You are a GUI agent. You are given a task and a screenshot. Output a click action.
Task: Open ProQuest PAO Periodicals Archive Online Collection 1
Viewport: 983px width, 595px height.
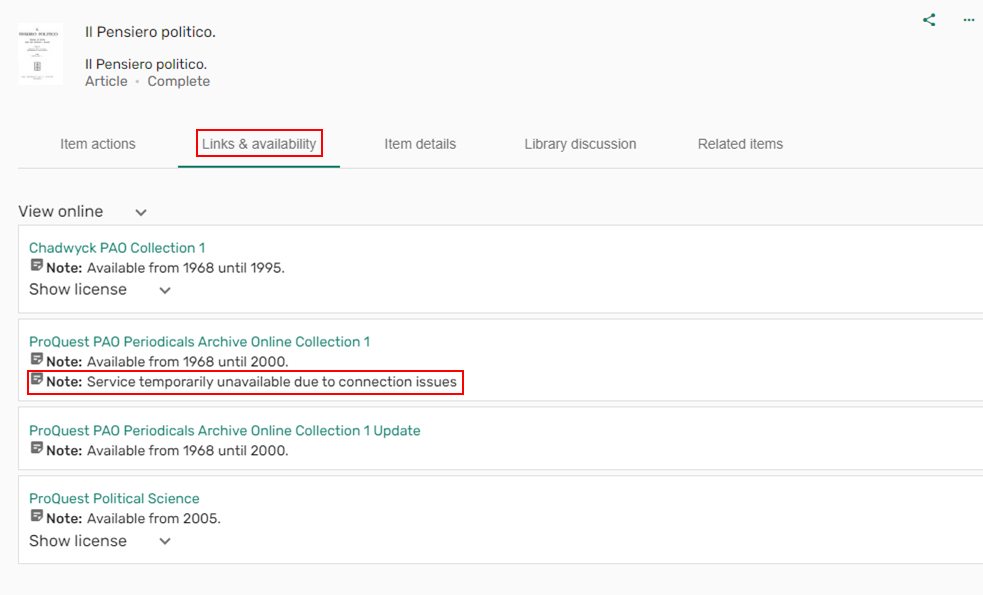click(x=199, y=342)
